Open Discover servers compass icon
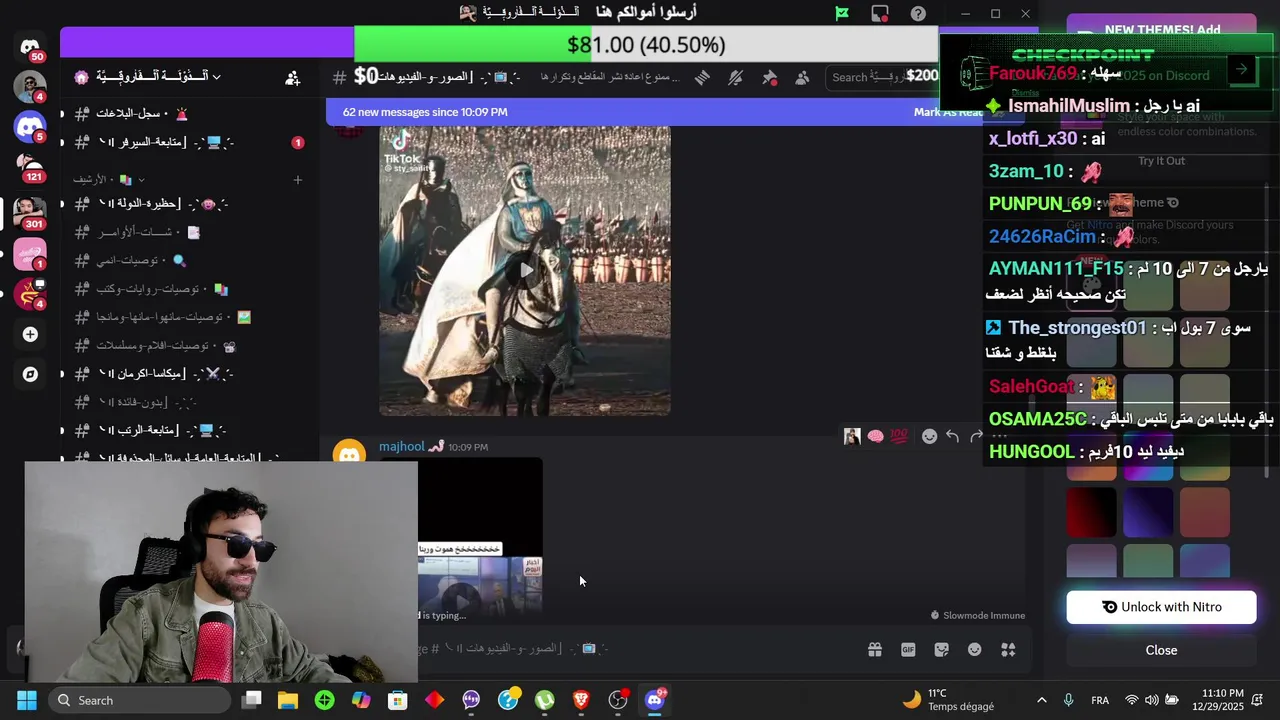The height and width of the screenshot is (720, 1280). tap(30, 374)
